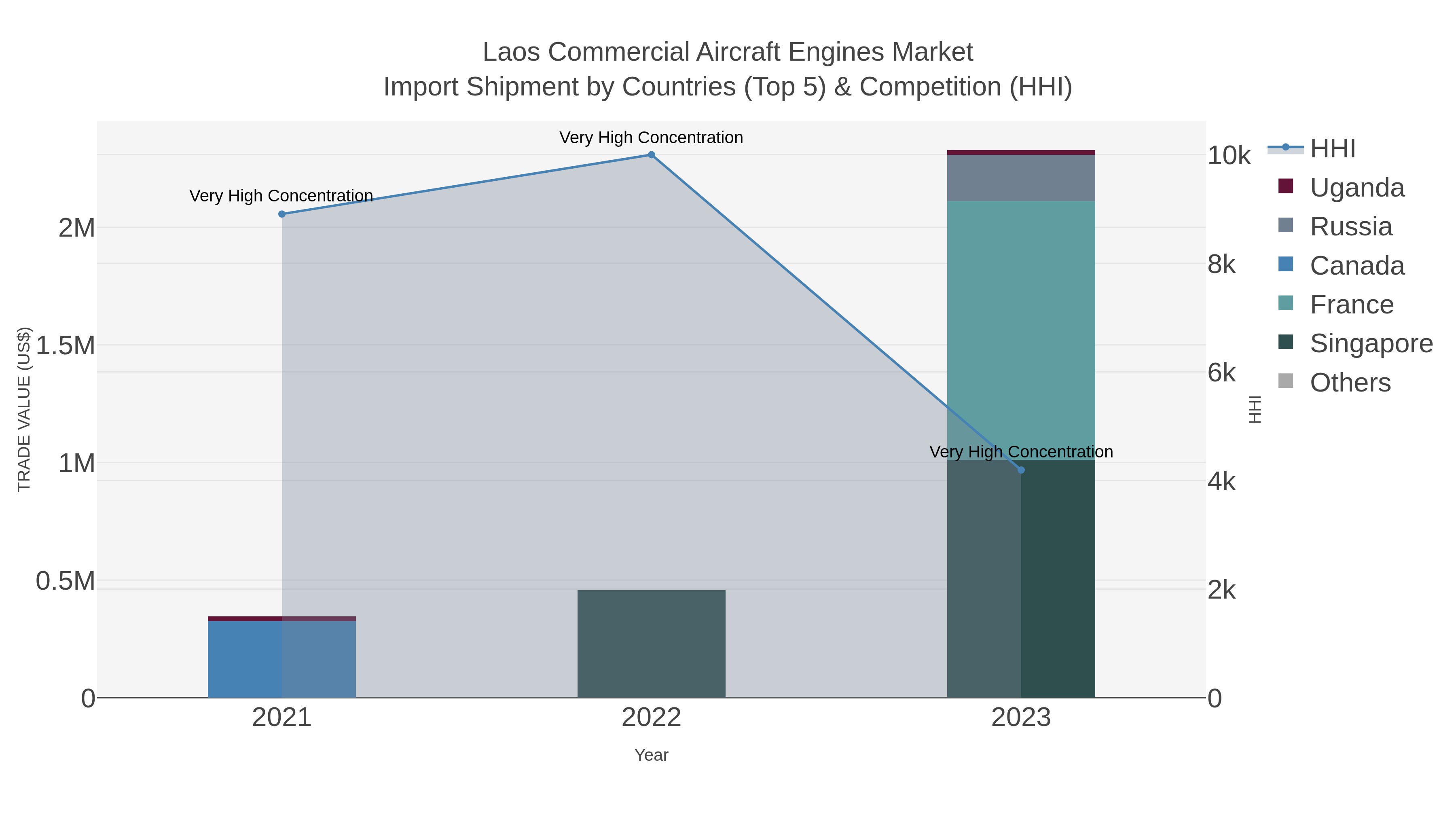Click the 2k right axis tick label
Screen dimensions: 1456x819
tap(1222, 590)
